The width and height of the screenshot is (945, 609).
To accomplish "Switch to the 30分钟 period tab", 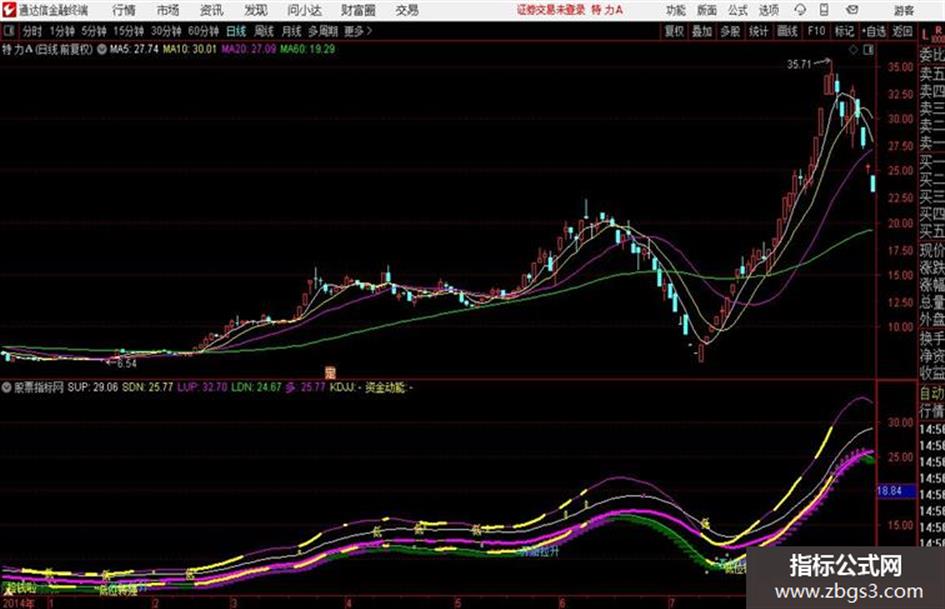I will (166, 31).
